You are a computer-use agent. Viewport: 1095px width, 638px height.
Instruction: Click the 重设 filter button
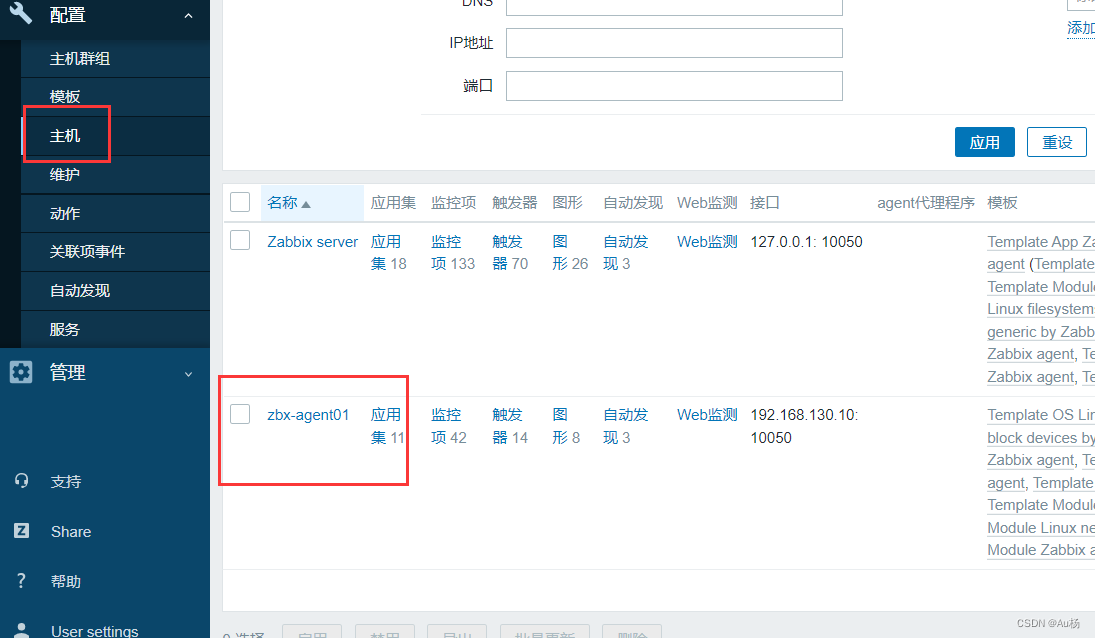(1057, 142)
